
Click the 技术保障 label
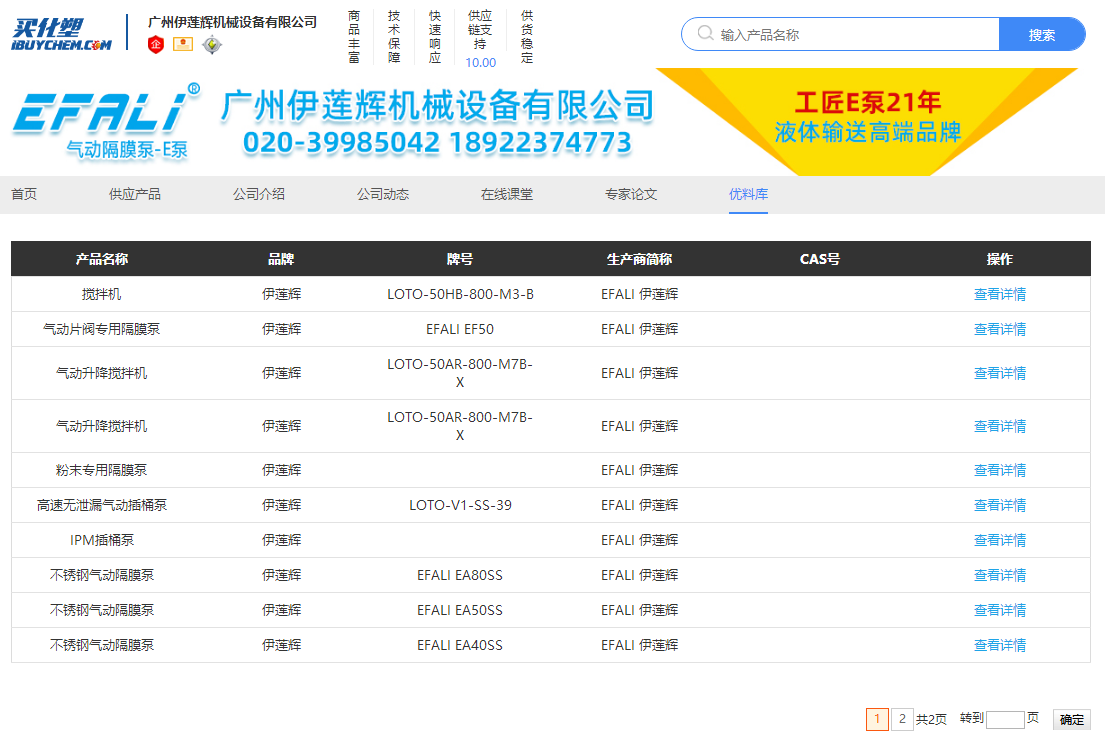coord(394,37)
